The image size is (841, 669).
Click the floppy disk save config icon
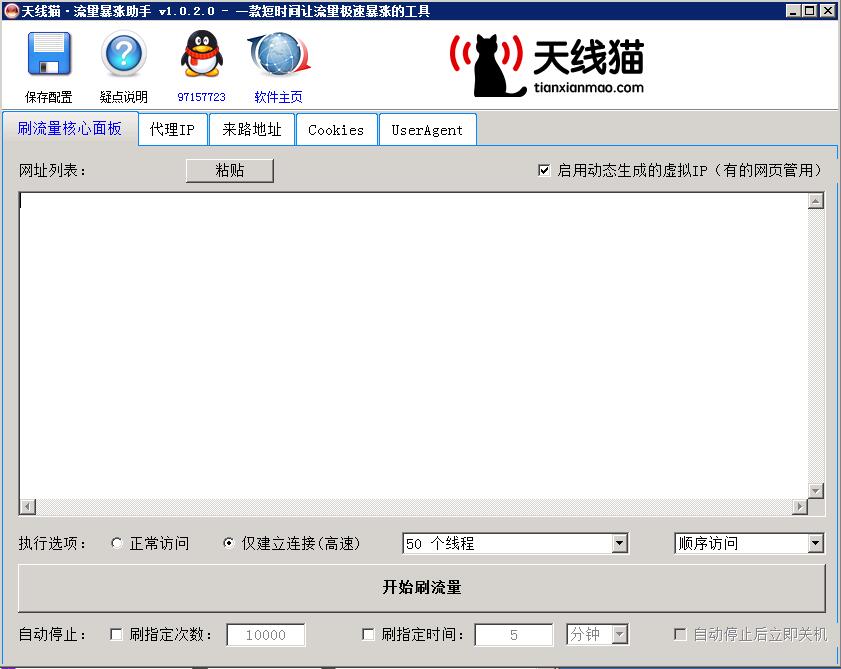[49, 54]
